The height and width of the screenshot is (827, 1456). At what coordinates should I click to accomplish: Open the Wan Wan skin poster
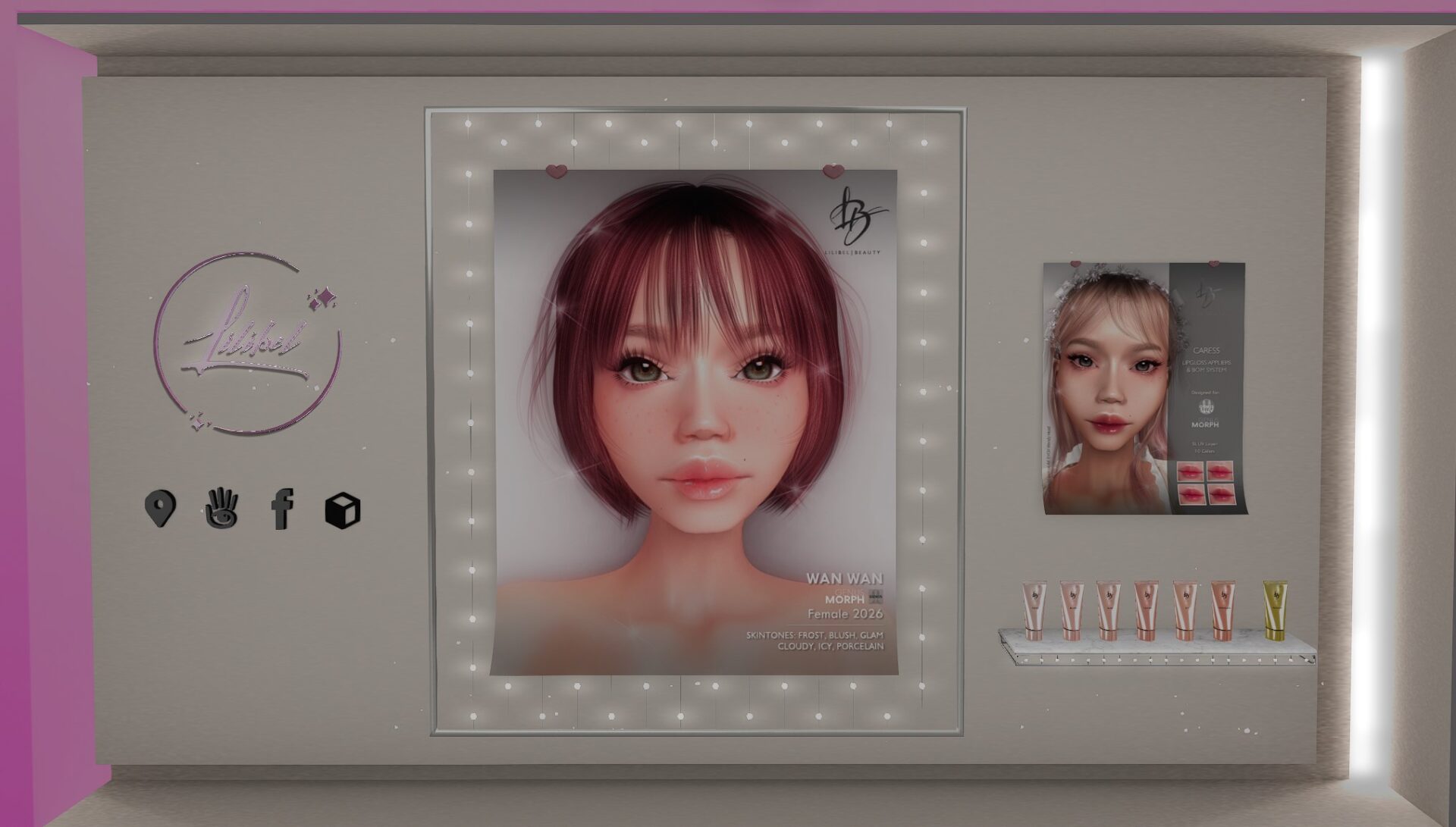click(x=694, y=421)
